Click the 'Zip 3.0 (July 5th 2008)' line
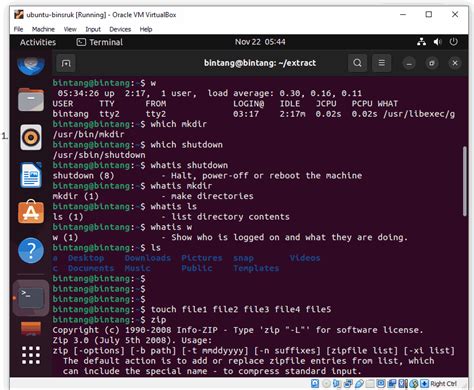The image size is (474, 390). point(132,340)
